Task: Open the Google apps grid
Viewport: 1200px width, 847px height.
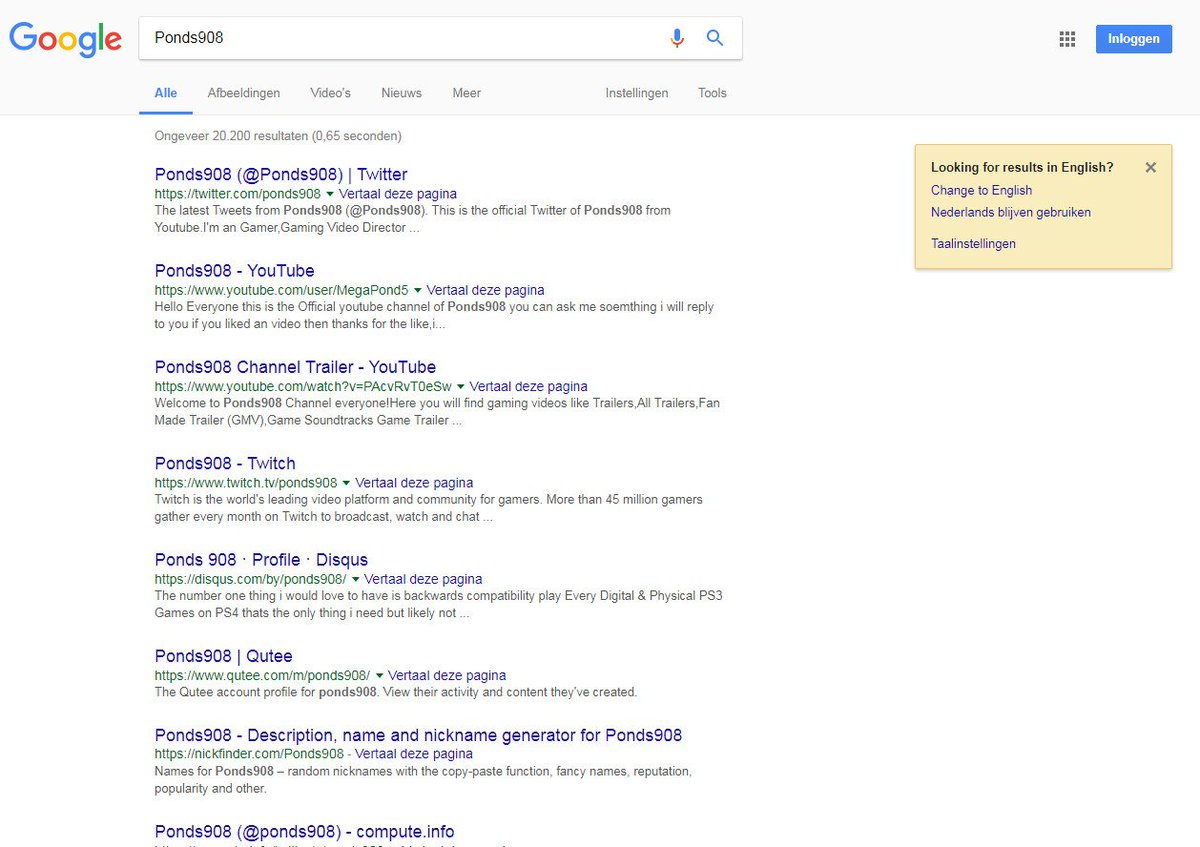Action: coord(1067,39)
